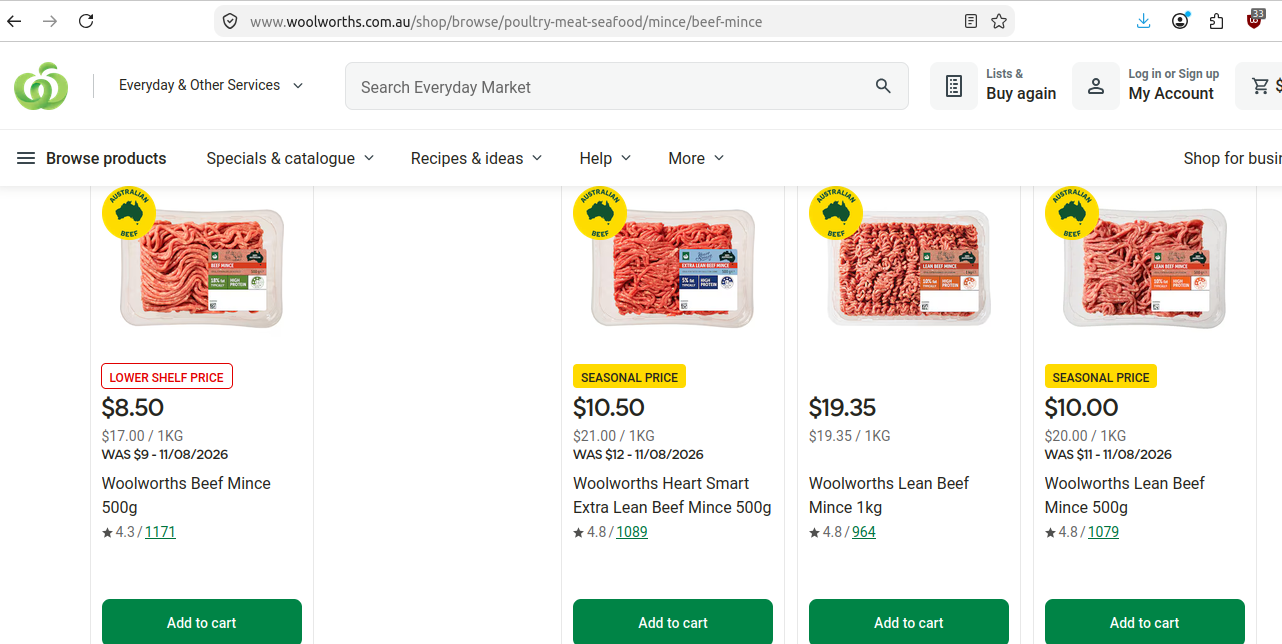The width and height of the screenshot is (1282, 644).
Task: Open browser downloads icon
Action: pos(1144,21)
